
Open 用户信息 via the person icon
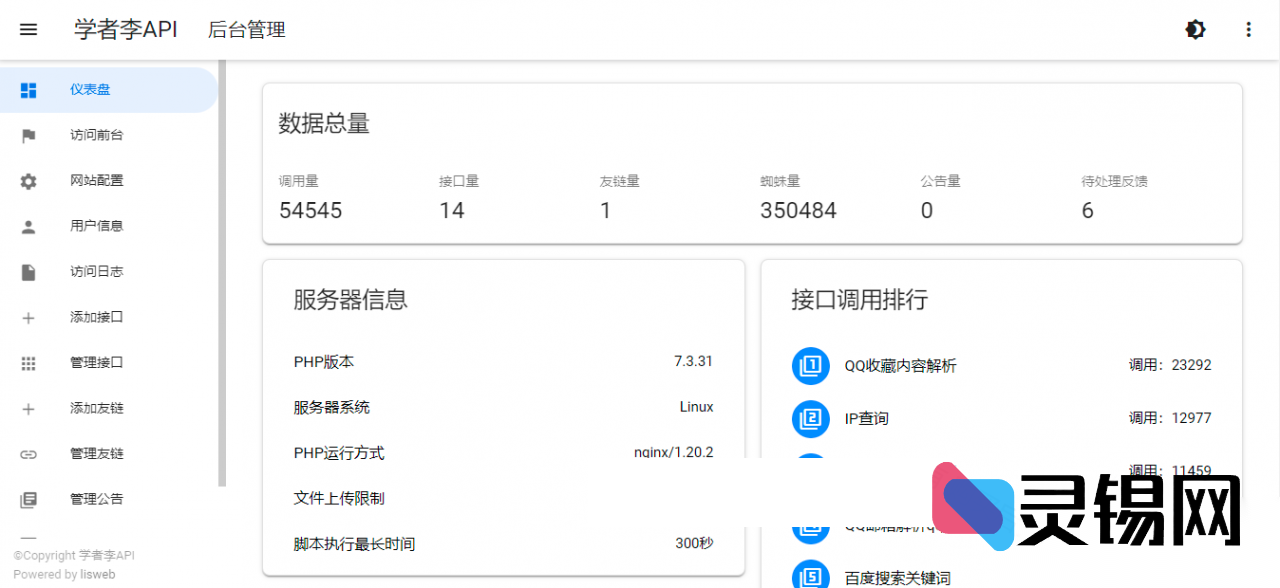coord(28,225)
